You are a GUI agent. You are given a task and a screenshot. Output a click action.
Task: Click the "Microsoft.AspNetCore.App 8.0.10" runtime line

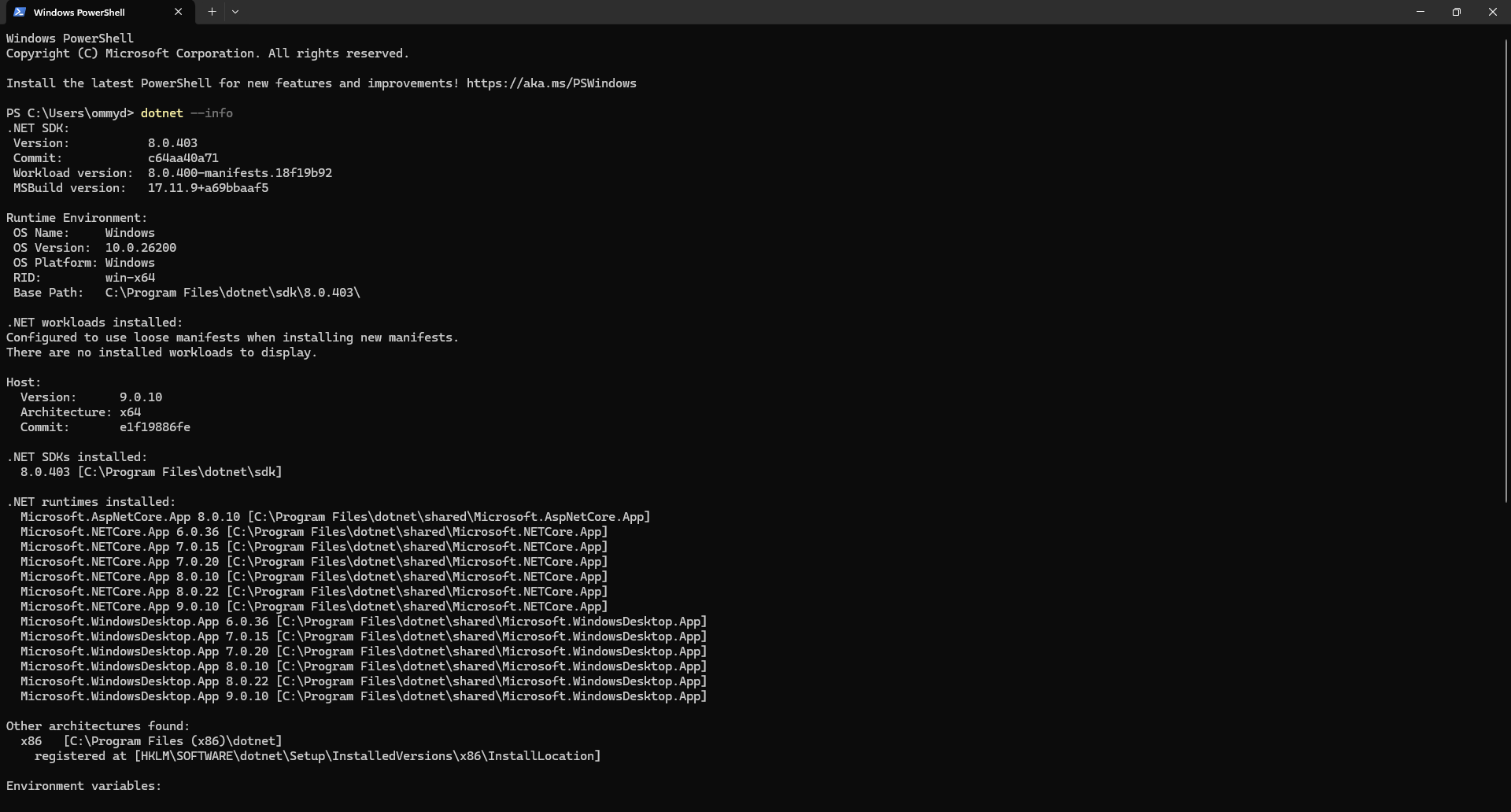[x=335, y=517]
